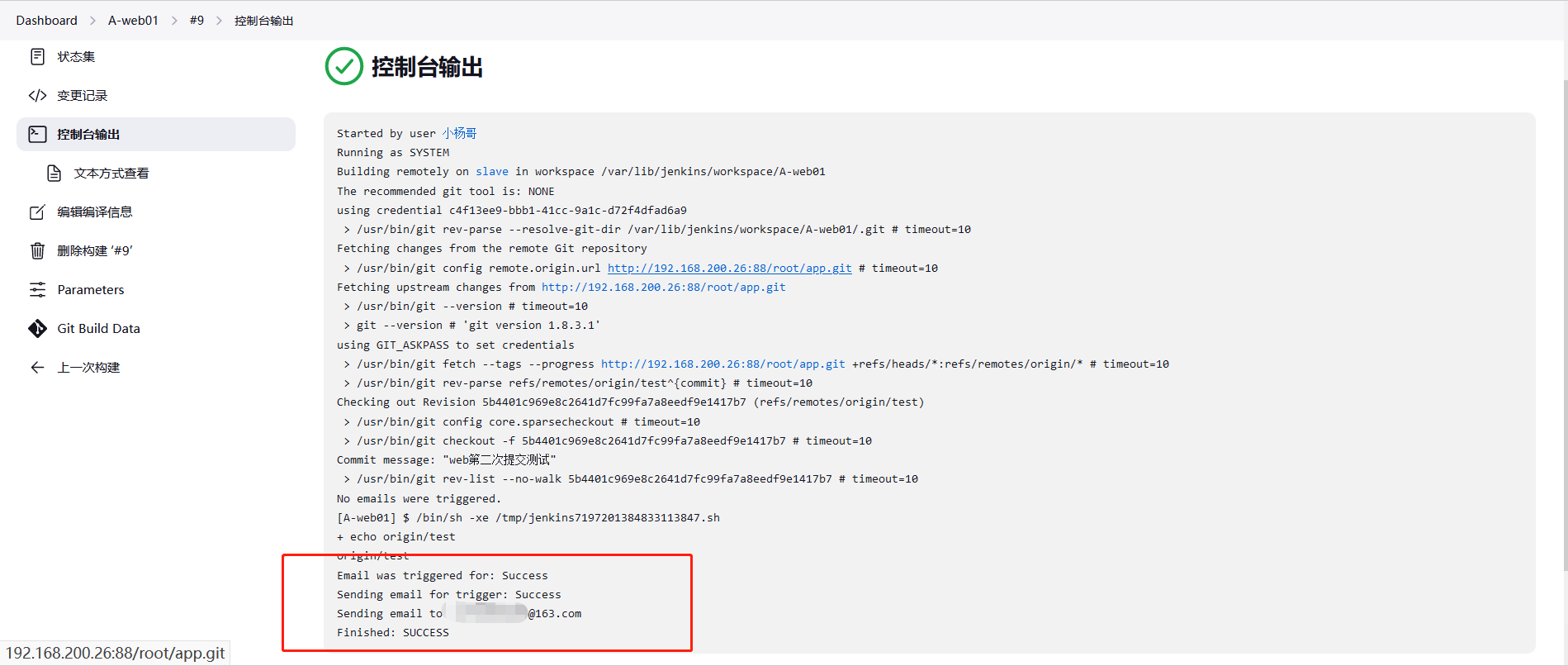Click 'Sending email for trigger: Success' line

(449, 594)
